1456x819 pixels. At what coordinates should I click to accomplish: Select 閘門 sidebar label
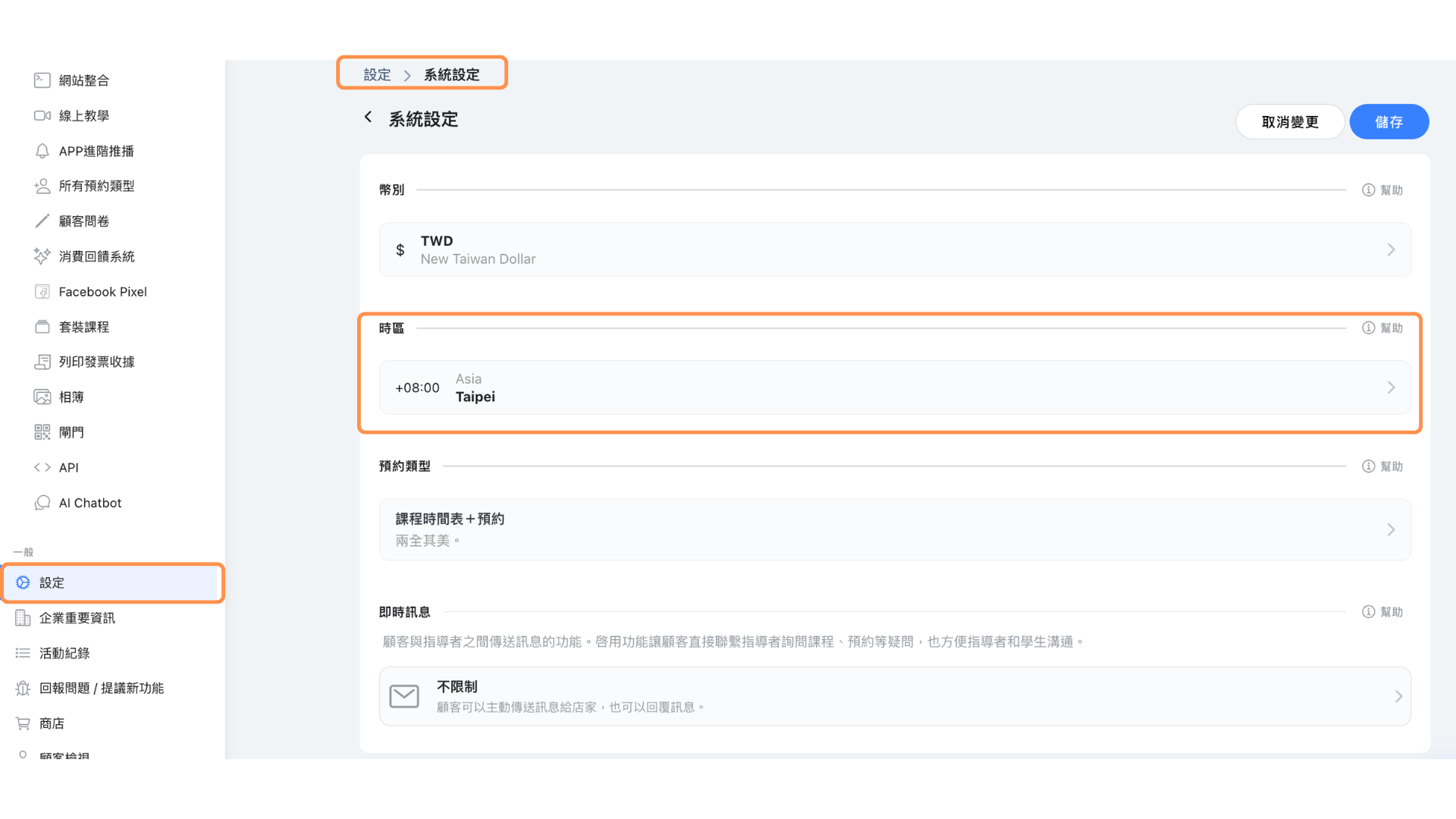71,432
